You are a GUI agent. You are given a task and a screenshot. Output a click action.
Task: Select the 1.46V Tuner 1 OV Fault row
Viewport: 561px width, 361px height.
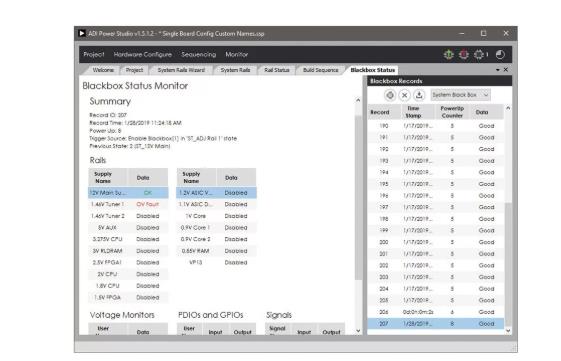tap(128, 204)
